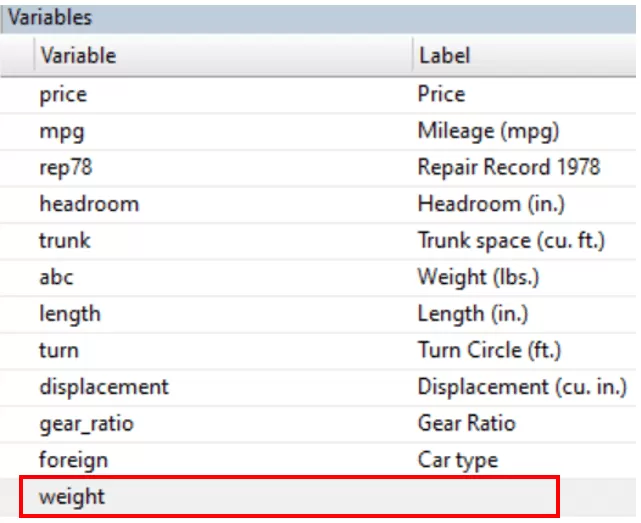Select the unlabeled weight variable

point(72,497)
